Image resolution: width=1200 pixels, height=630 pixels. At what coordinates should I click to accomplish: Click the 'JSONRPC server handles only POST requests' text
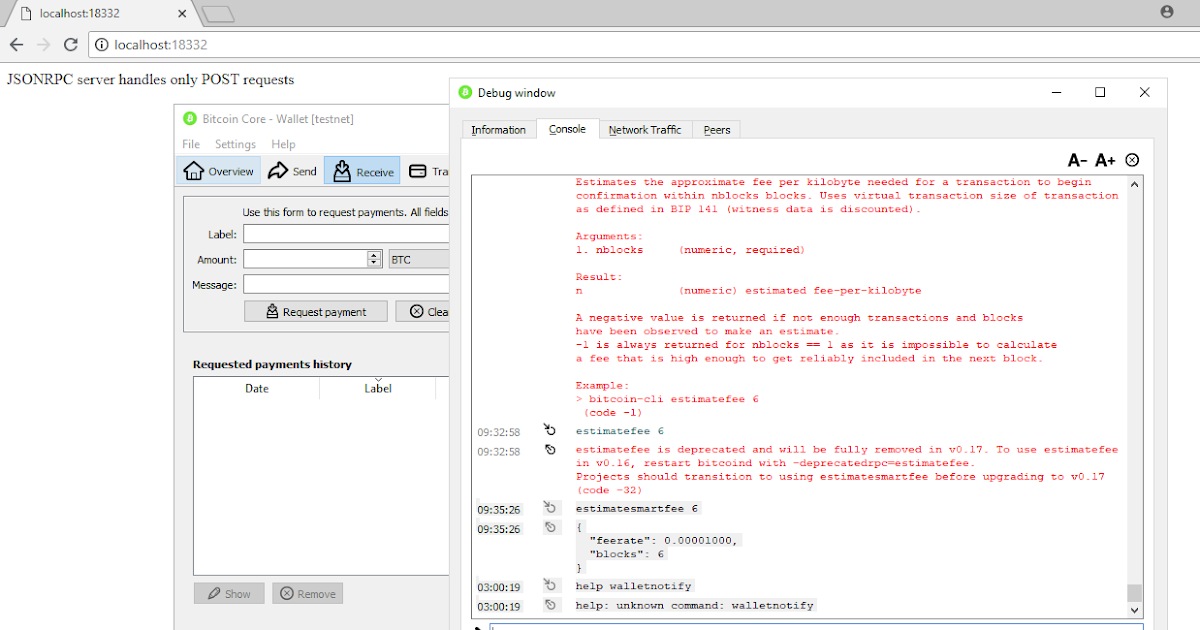pyautogui.click(x=150, y=79)
